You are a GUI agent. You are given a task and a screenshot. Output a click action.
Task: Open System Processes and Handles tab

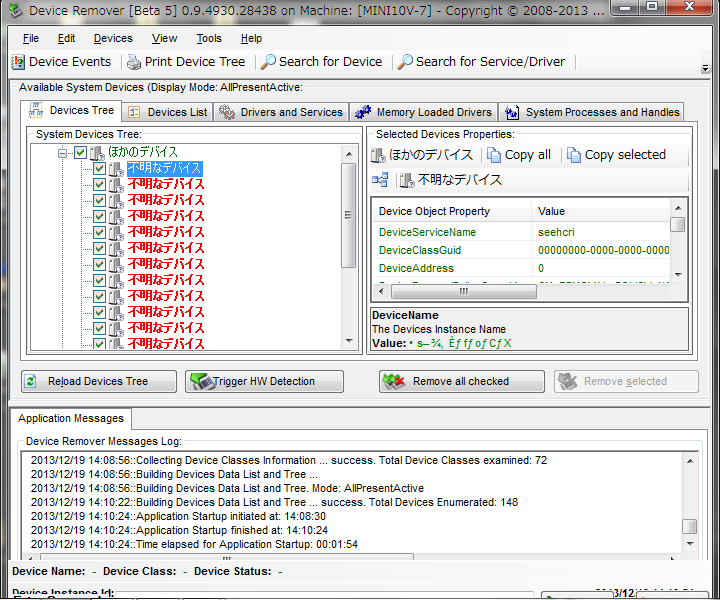pyautogui.click(x=591, y=112)
